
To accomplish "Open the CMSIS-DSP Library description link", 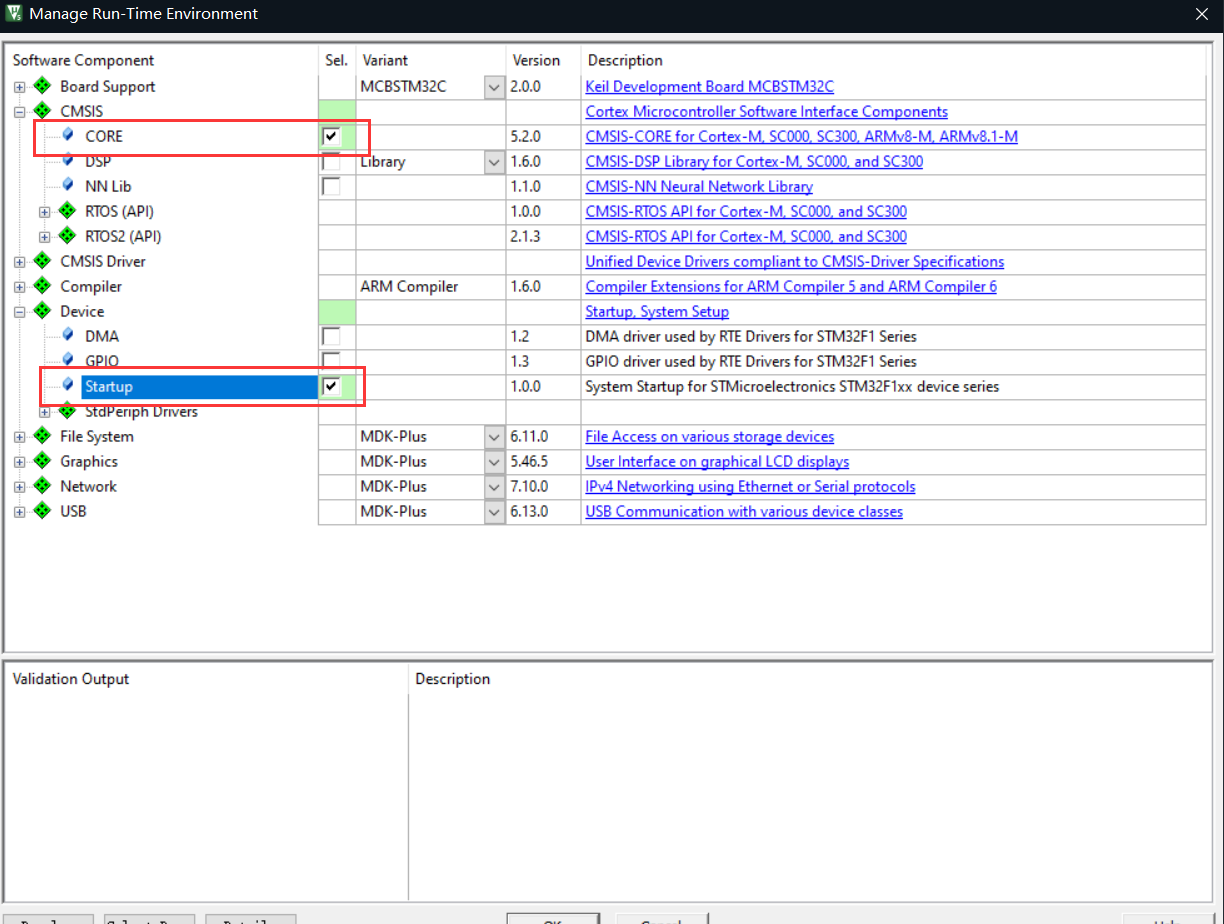I will 754,161.
